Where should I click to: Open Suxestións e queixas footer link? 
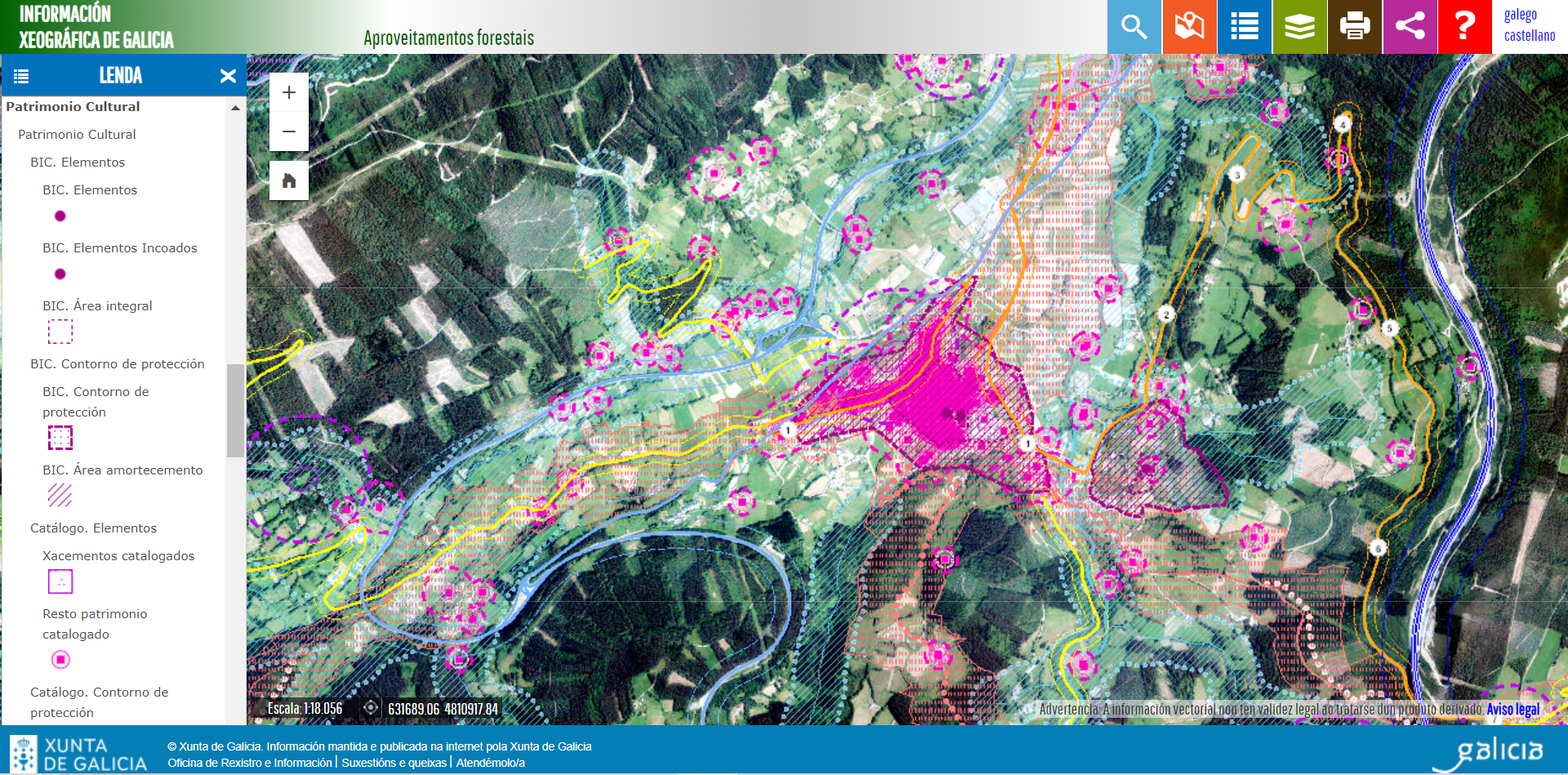click(x=394, y=763)
